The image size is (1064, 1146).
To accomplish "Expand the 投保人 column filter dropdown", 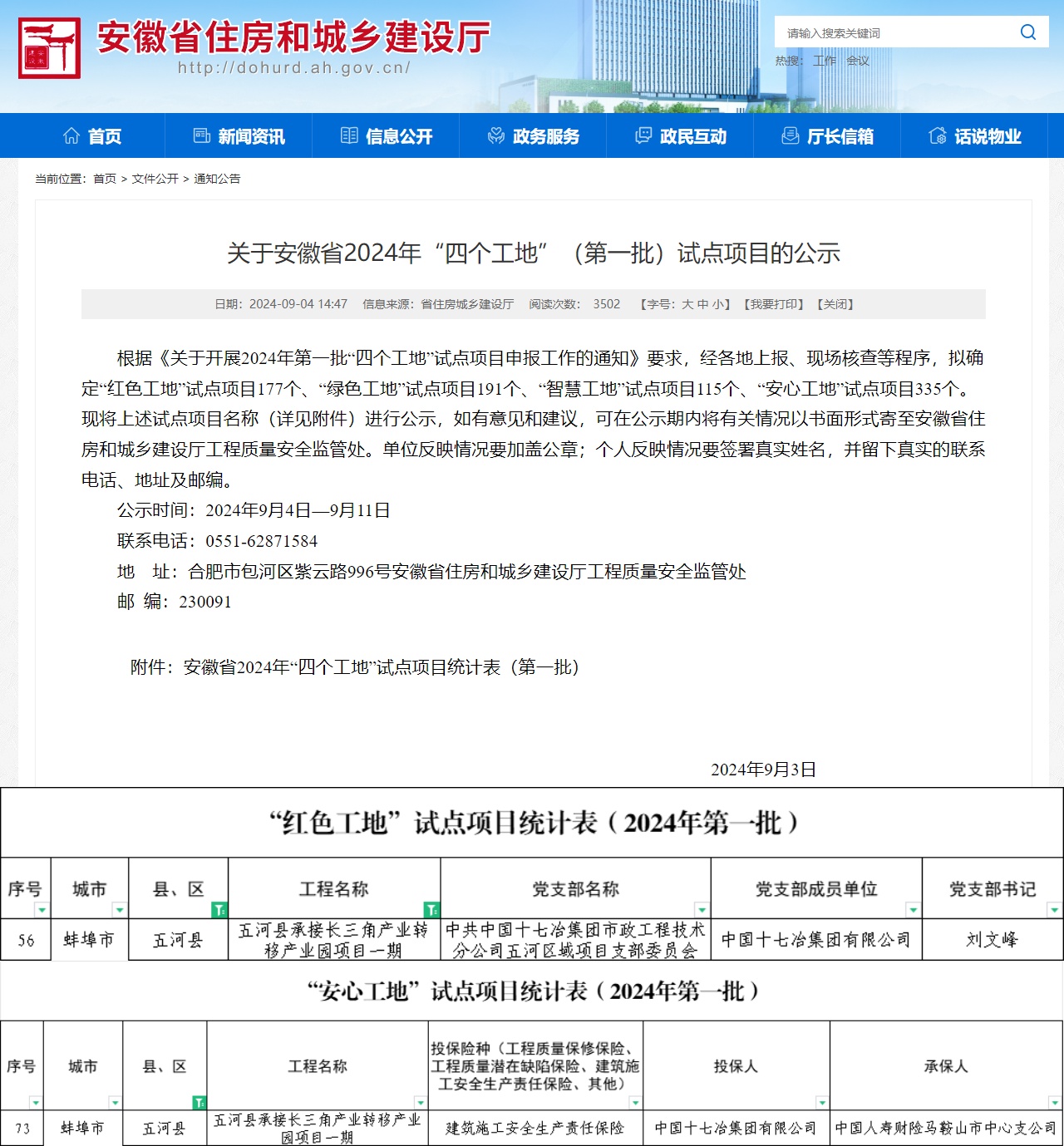I will point(821,1102).
